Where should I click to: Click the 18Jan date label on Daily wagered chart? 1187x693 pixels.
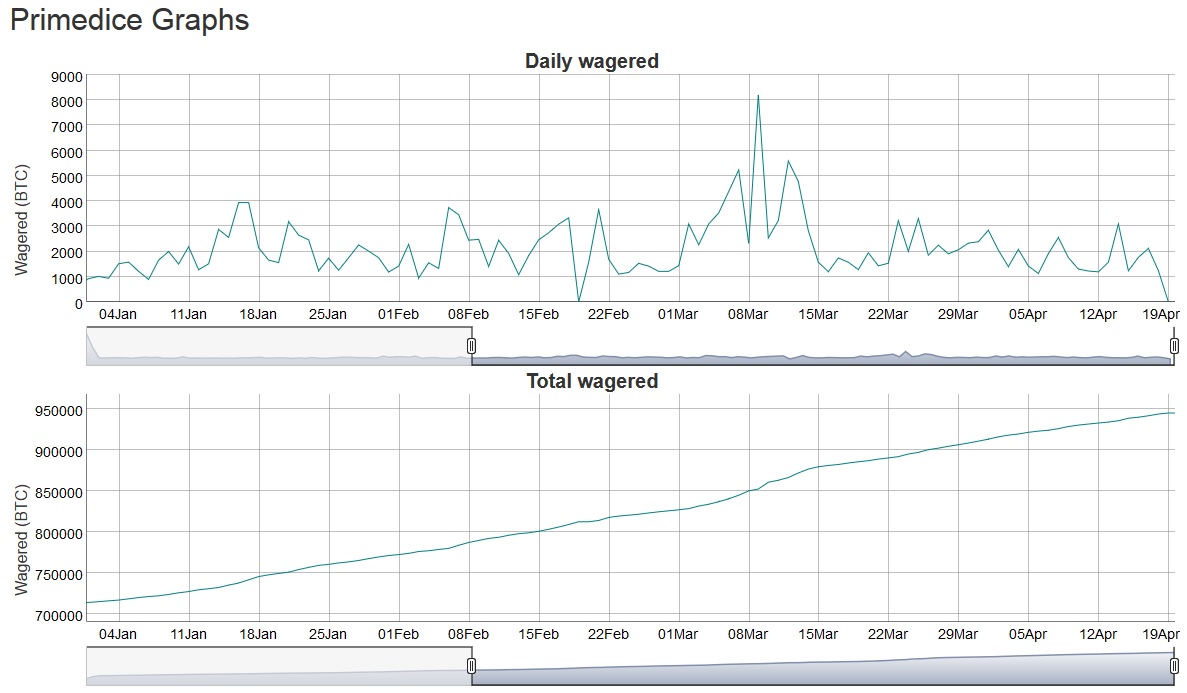click(258, 314)
